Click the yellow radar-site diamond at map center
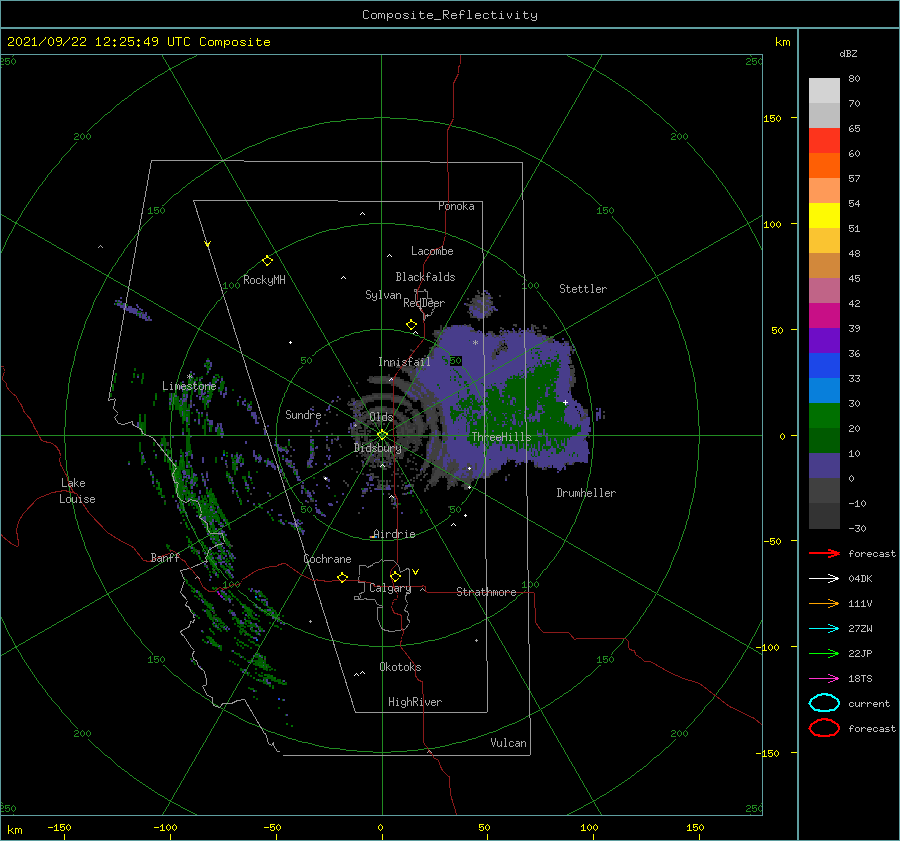Screen dimensions: 900x841 (x=382, y=435)
